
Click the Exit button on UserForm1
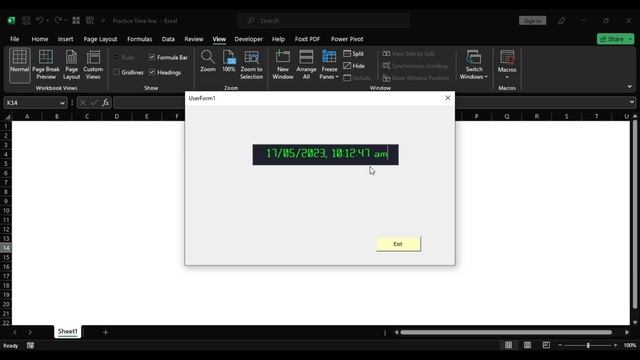pos(398,244)
